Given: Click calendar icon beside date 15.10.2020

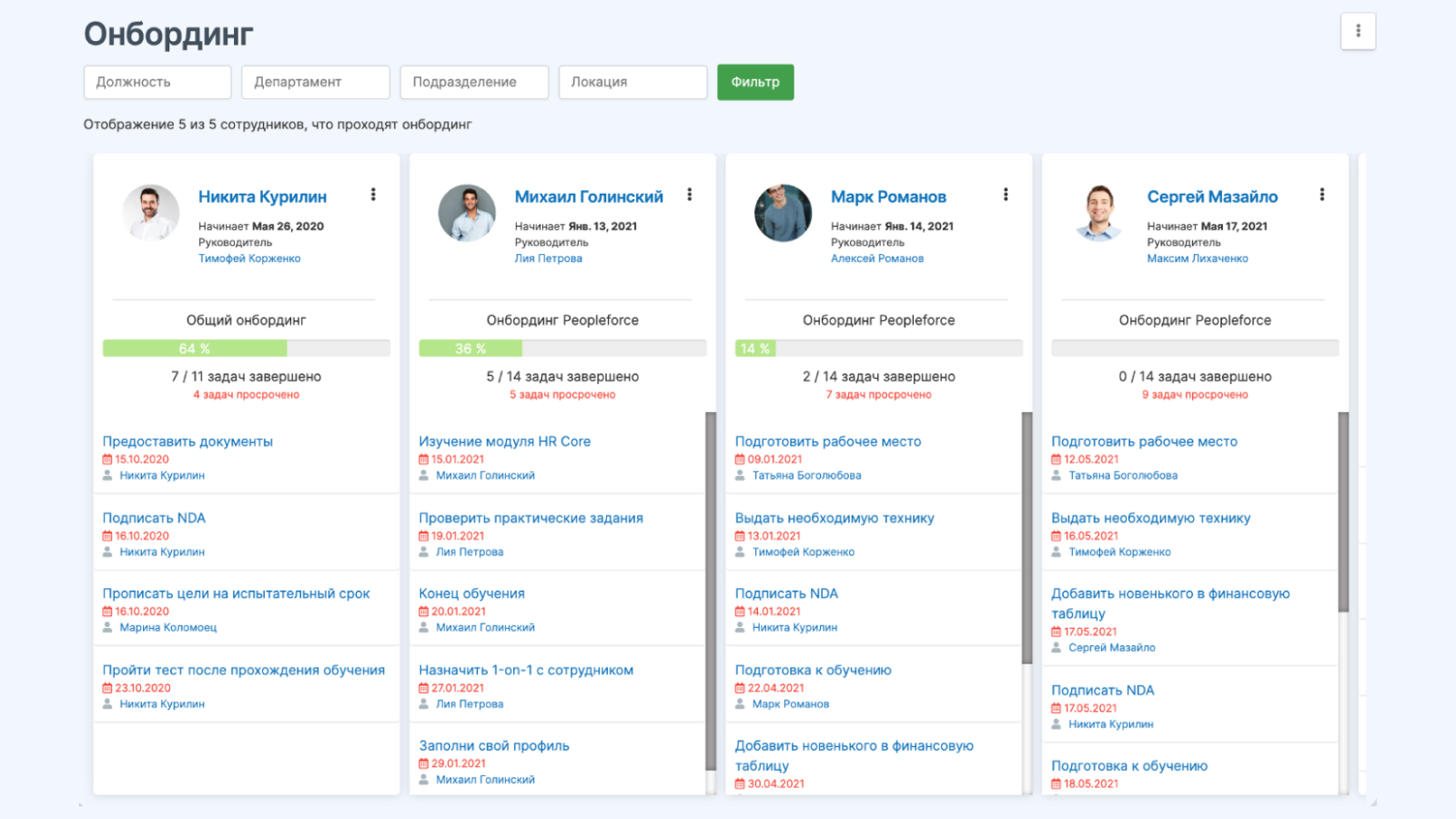Looking at the screenshot, I should click(107, 460).
